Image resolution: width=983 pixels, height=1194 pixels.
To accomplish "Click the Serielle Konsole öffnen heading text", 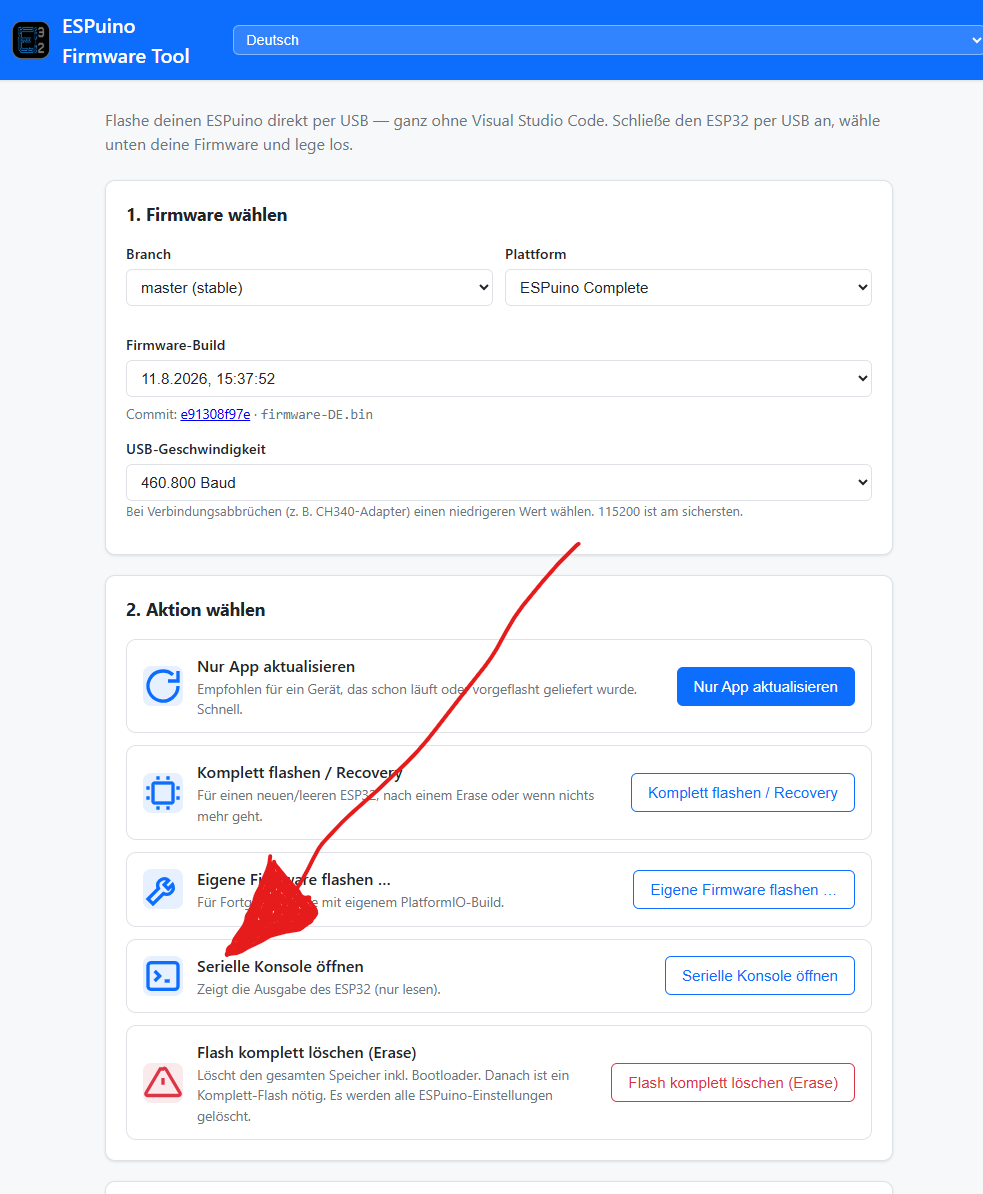I will pos(280,966).
